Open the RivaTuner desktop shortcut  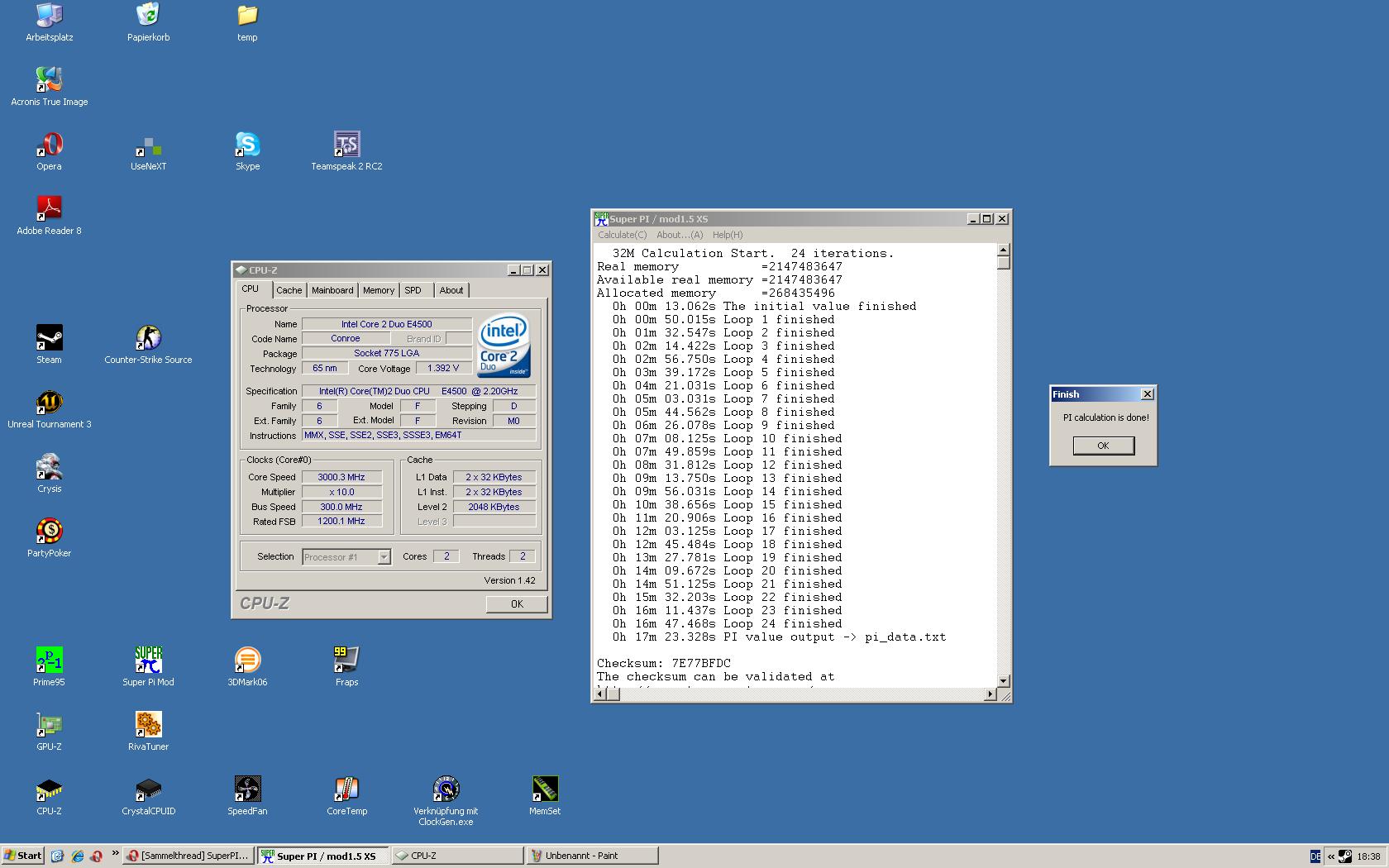[148, 725]
